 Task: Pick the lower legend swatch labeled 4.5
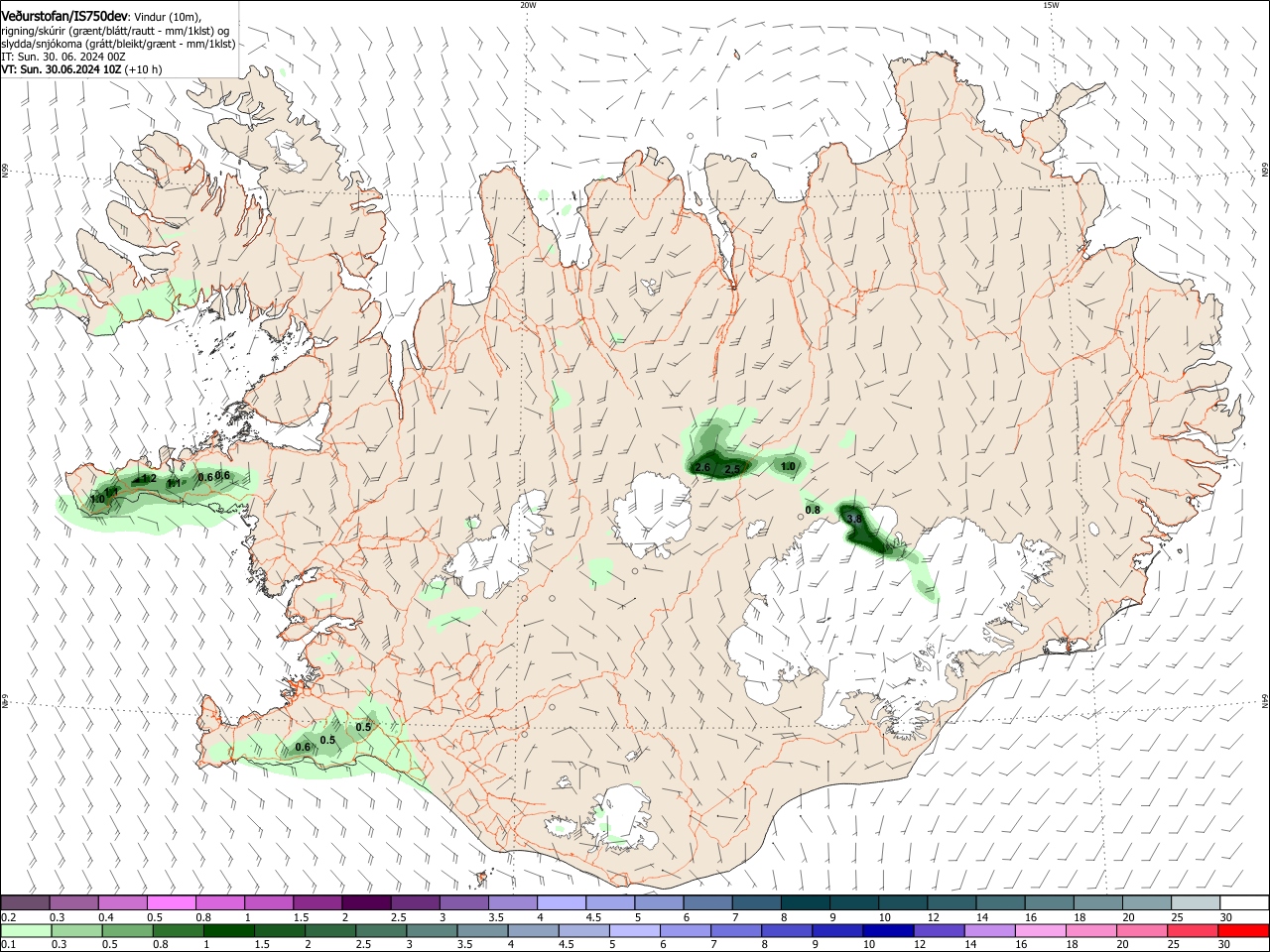[x=583, y=930]
